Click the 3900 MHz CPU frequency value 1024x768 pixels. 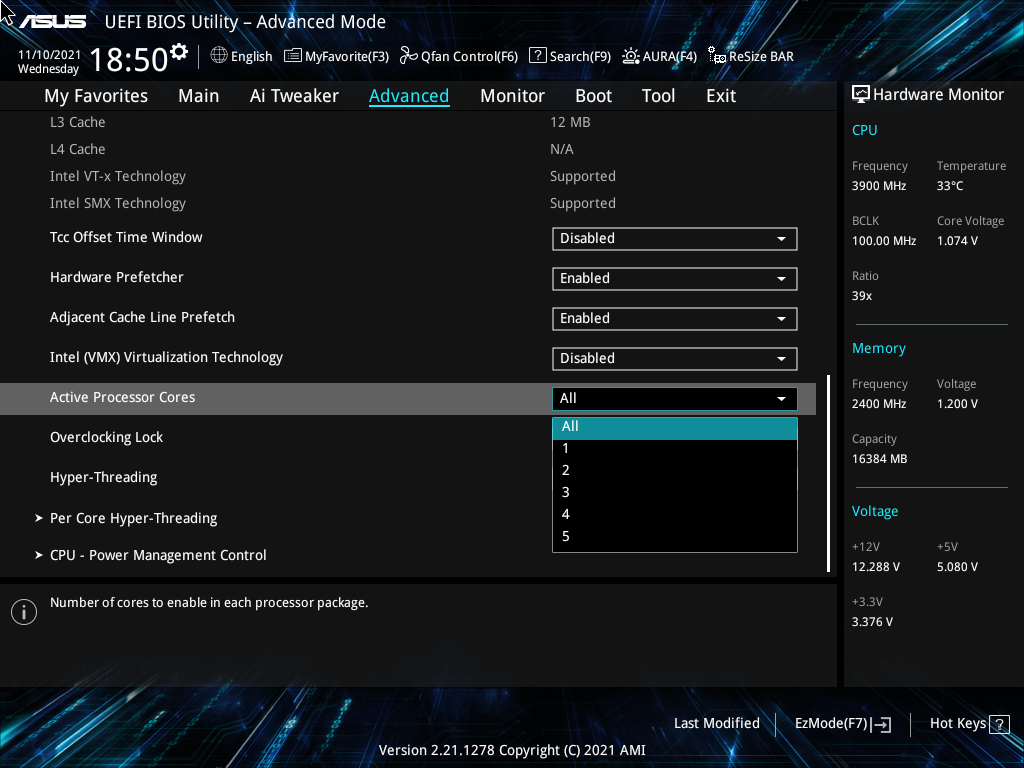[x=878, y=186]
